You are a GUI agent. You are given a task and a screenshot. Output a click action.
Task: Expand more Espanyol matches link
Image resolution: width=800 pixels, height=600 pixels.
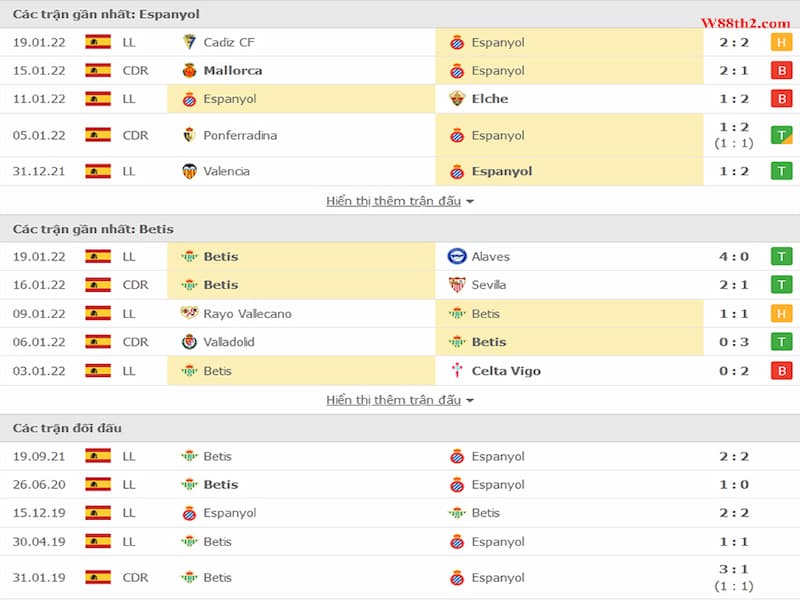click(x=399, y=201)
